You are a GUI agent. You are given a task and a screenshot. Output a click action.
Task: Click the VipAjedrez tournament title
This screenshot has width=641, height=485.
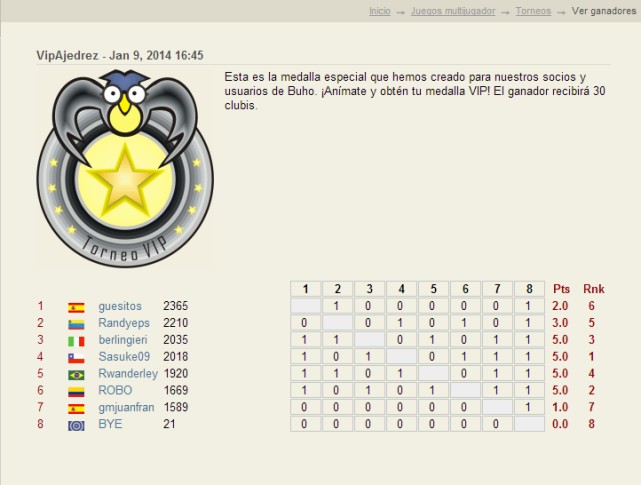click(x=120, y=55)
